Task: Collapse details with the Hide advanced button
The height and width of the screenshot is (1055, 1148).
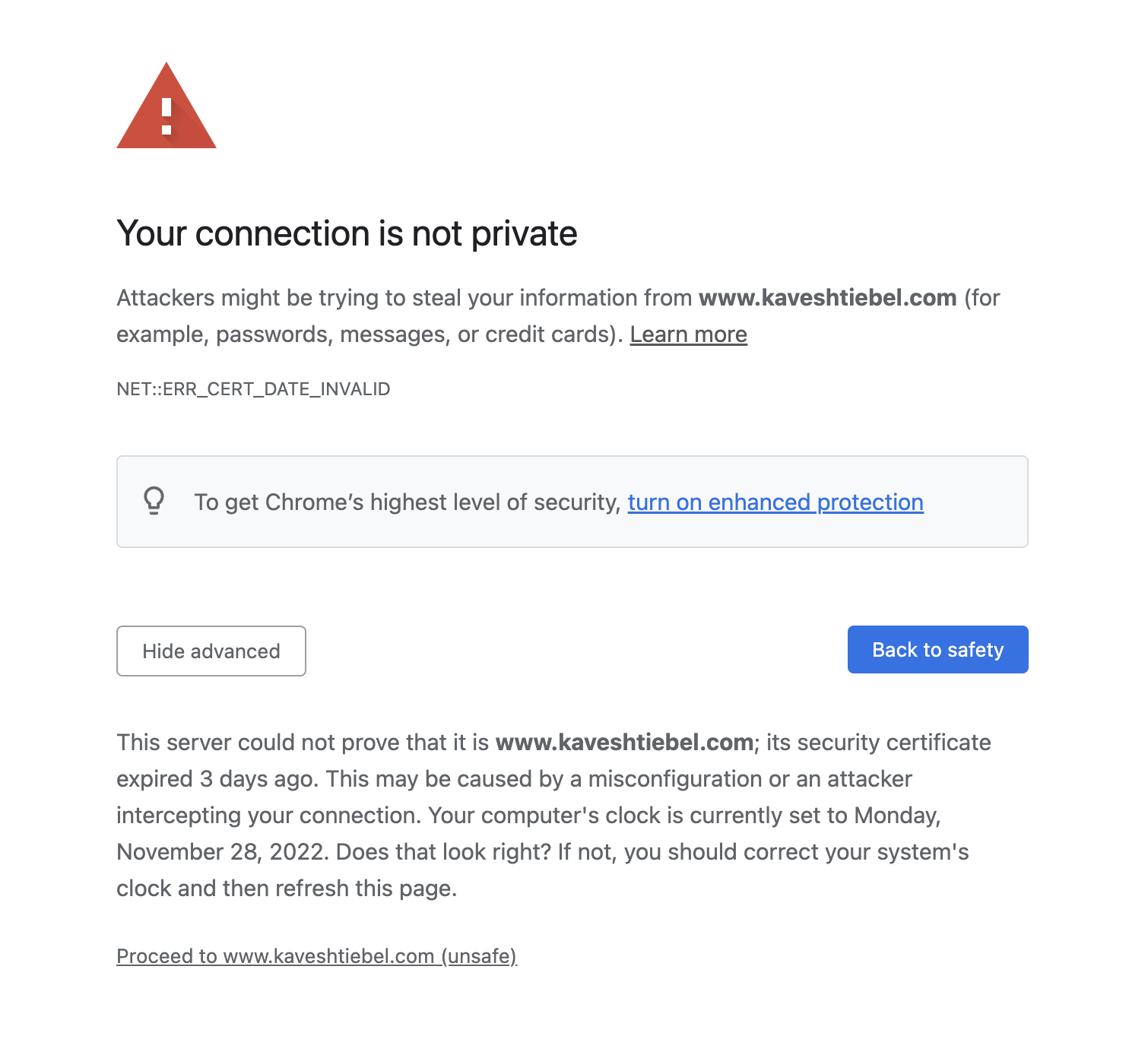Action: [211, 651]
